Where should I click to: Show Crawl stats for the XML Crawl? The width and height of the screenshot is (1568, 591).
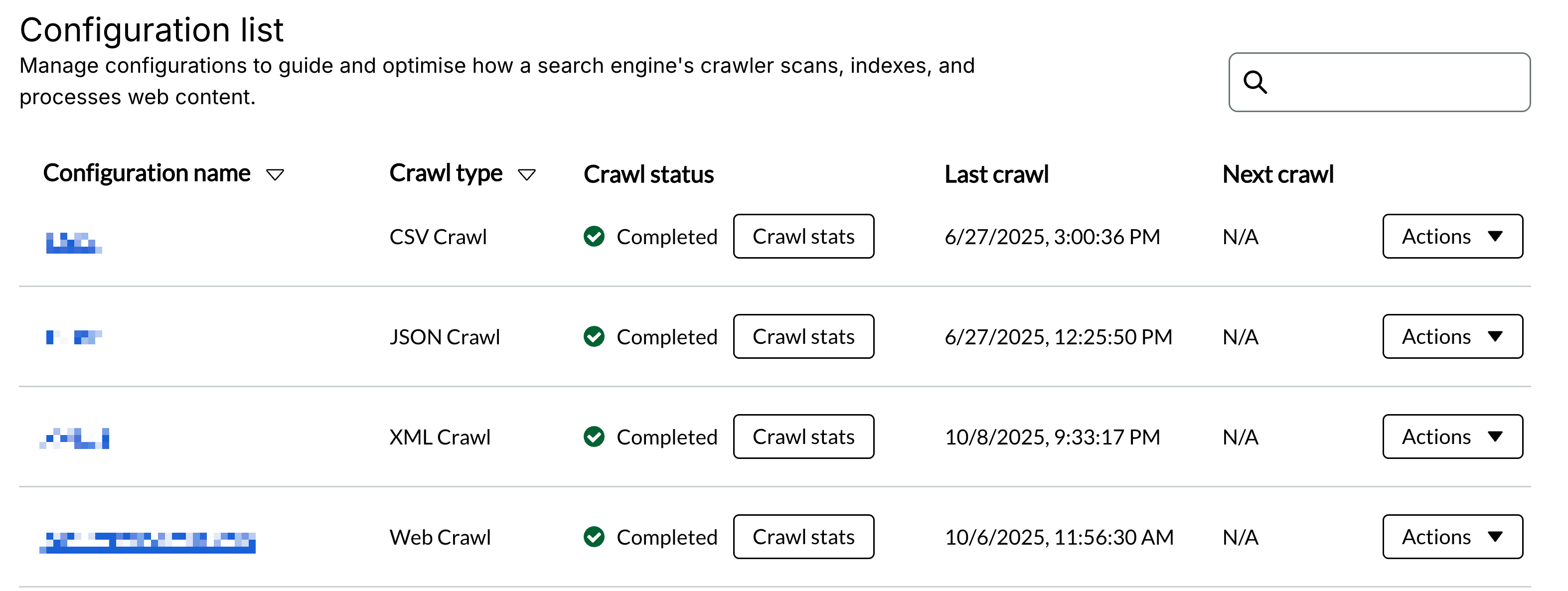[803, 437]
